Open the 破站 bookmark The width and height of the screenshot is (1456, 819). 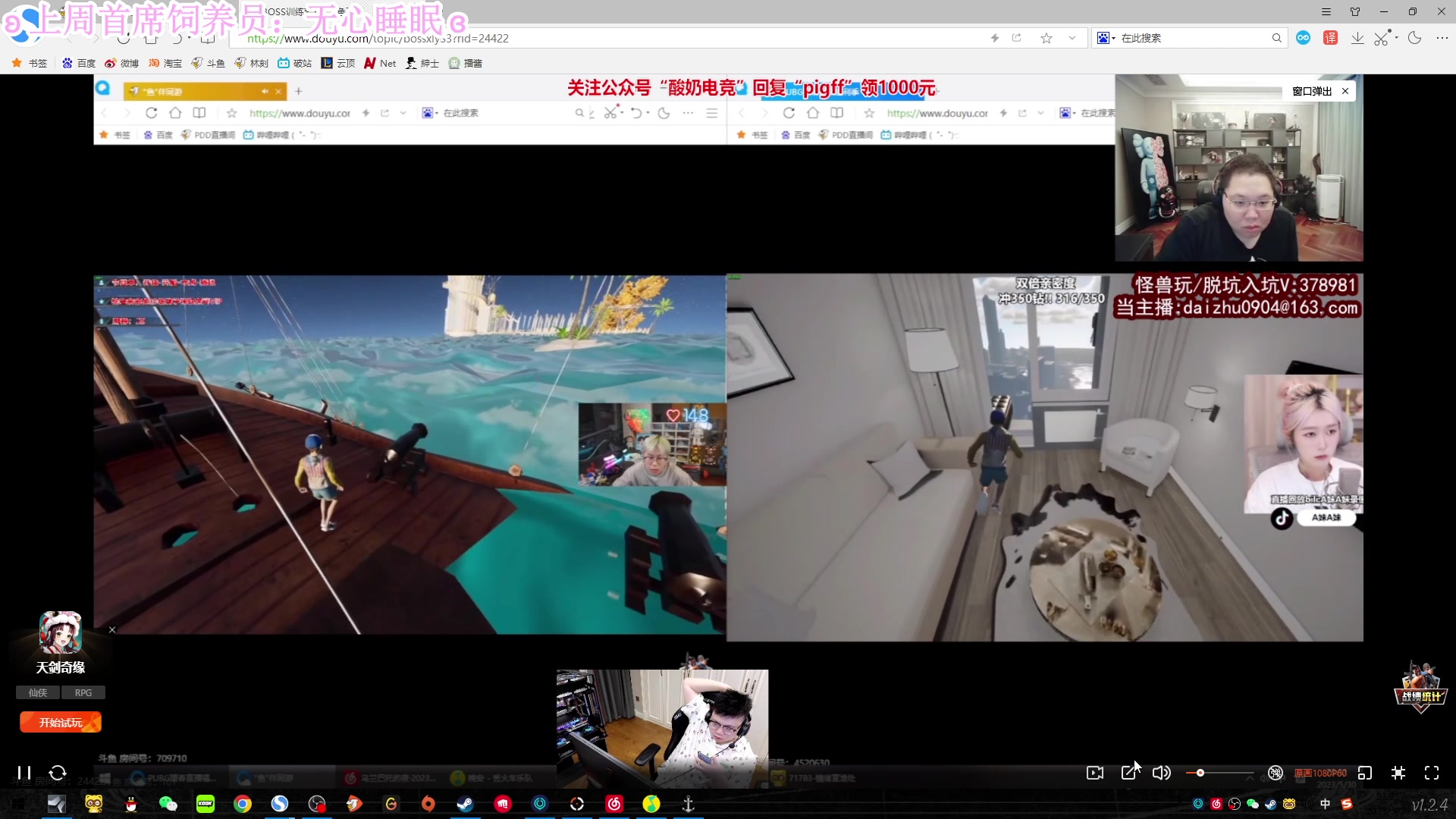(x=295, y=63)
